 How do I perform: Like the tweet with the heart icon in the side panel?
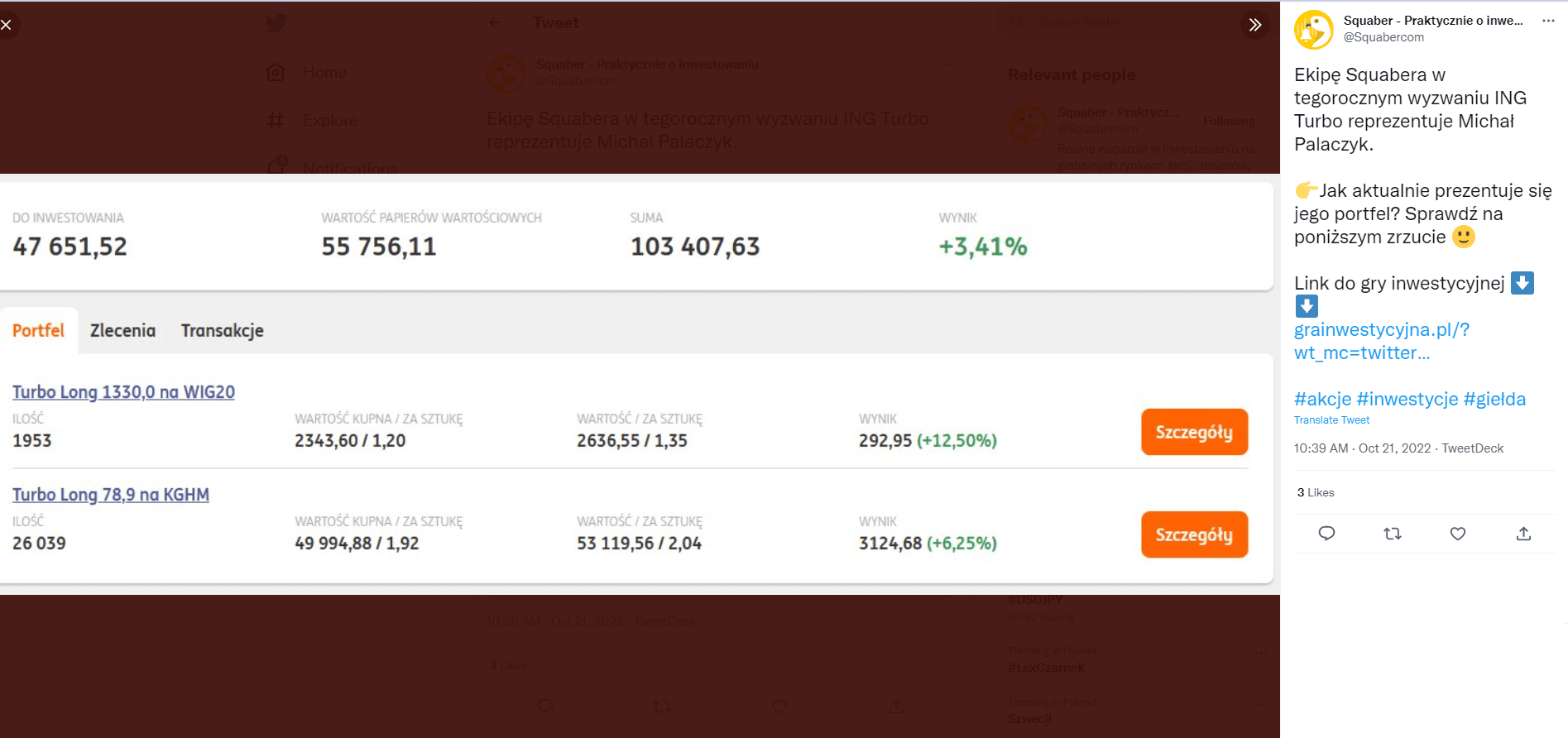pyautogui.click(x=1458, y=534)
